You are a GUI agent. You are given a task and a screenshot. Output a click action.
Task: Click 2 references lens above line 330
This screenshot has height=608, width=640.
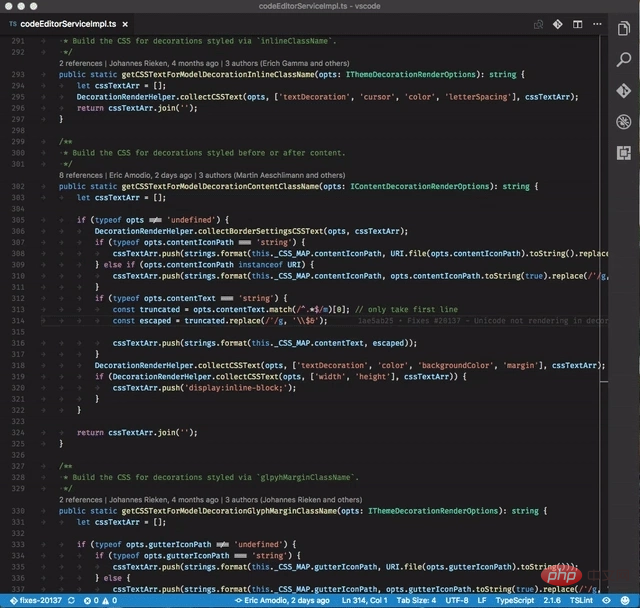(x=81, y=499)
